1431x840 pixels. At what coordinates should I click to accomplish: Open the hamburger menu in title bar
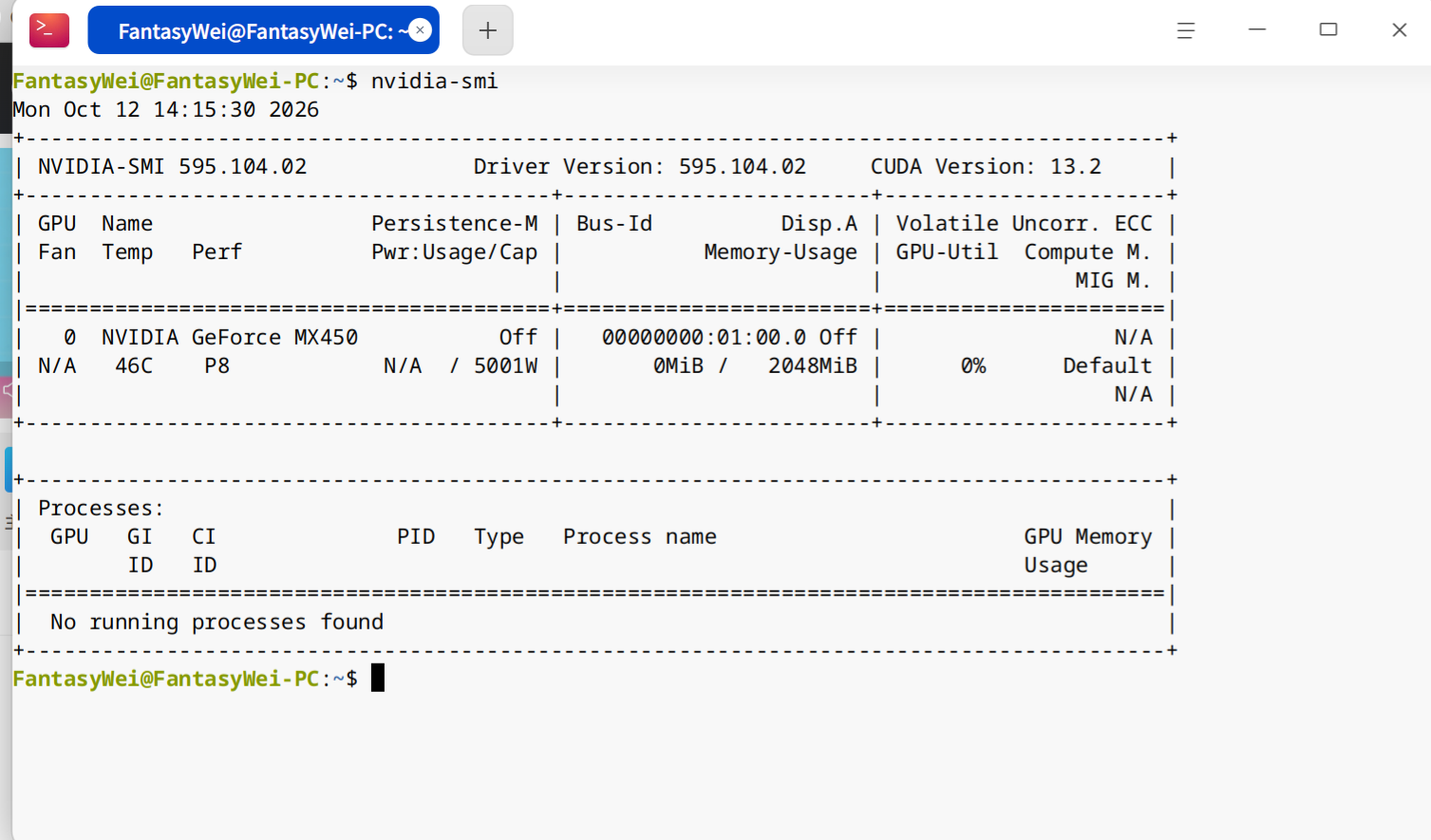[x=1186, y=30]
